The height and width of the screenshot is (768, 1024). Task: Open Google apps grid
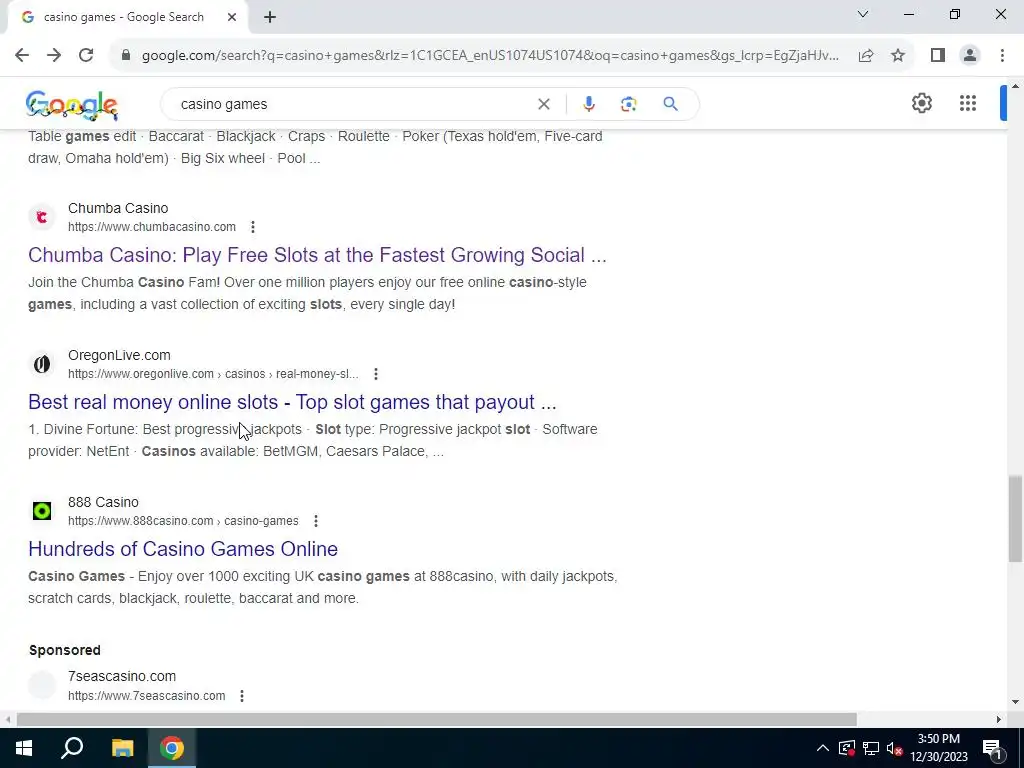968,103
